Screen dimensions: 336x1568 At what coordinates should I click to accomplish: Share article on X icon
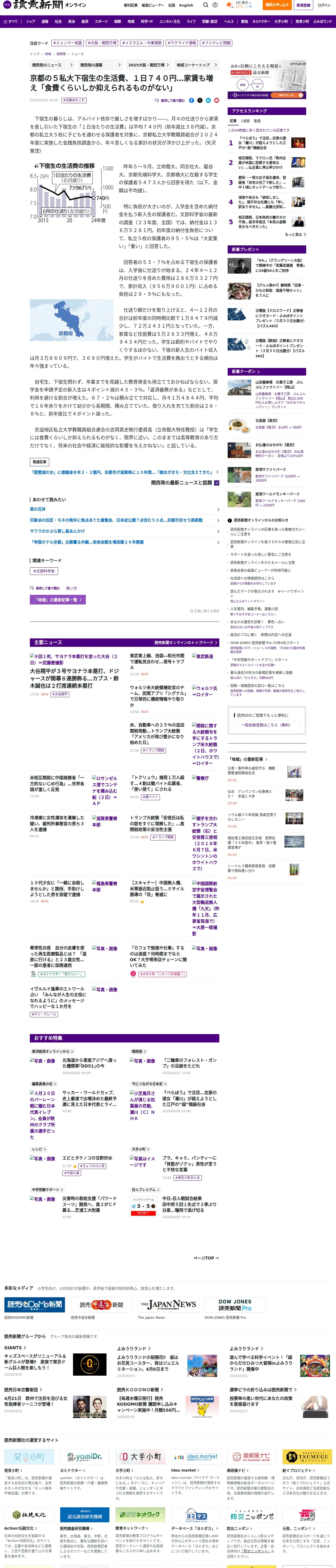click(x=199, y=100)
